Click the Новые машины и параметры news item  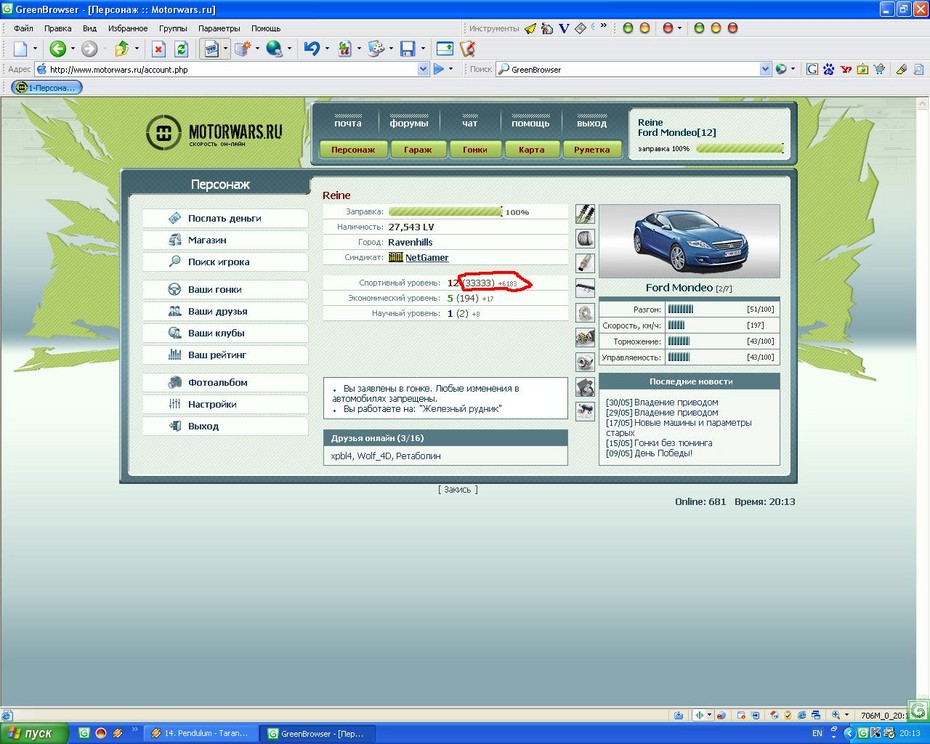pos(679,428)
